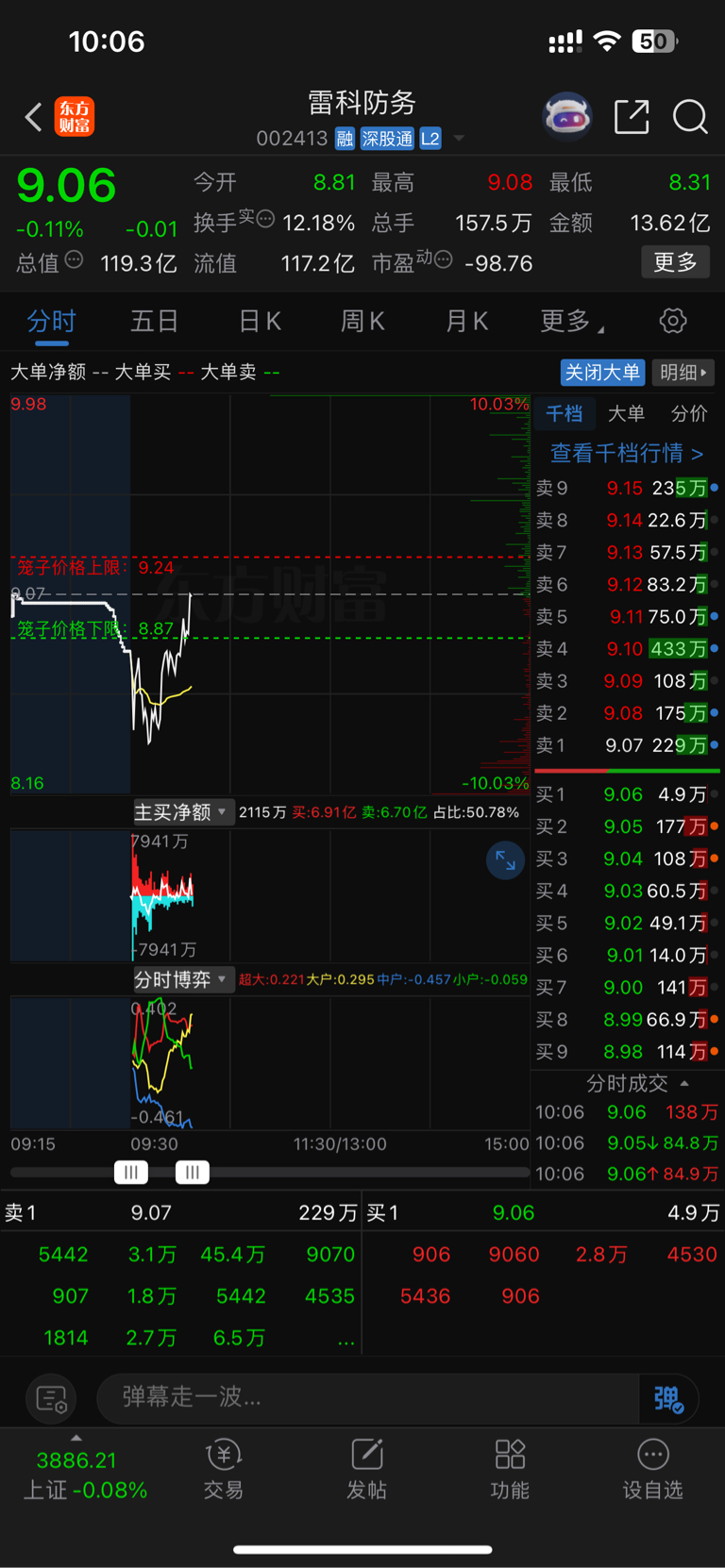This screenshot has height=1568, width=725.
Task: Tap the current price 9.06
Action: (x=66, y=185)
